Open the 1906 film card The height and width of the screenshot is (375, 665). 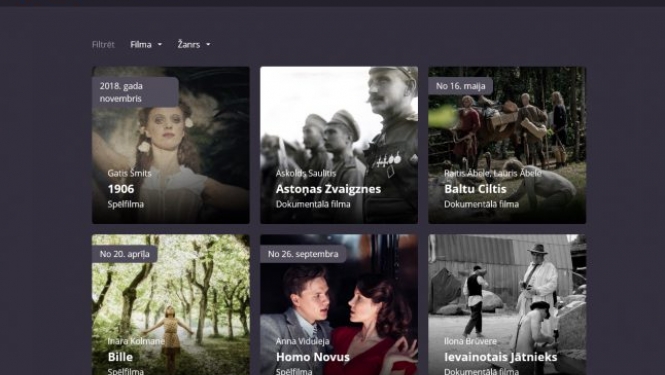(x=170, y=145)
